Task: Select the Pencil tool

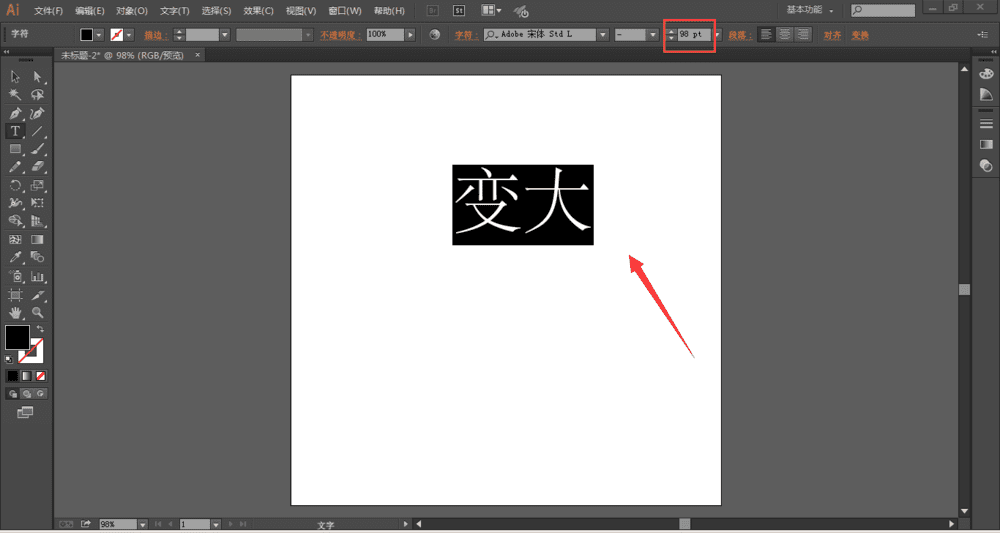Action: (x=15, y=167)
